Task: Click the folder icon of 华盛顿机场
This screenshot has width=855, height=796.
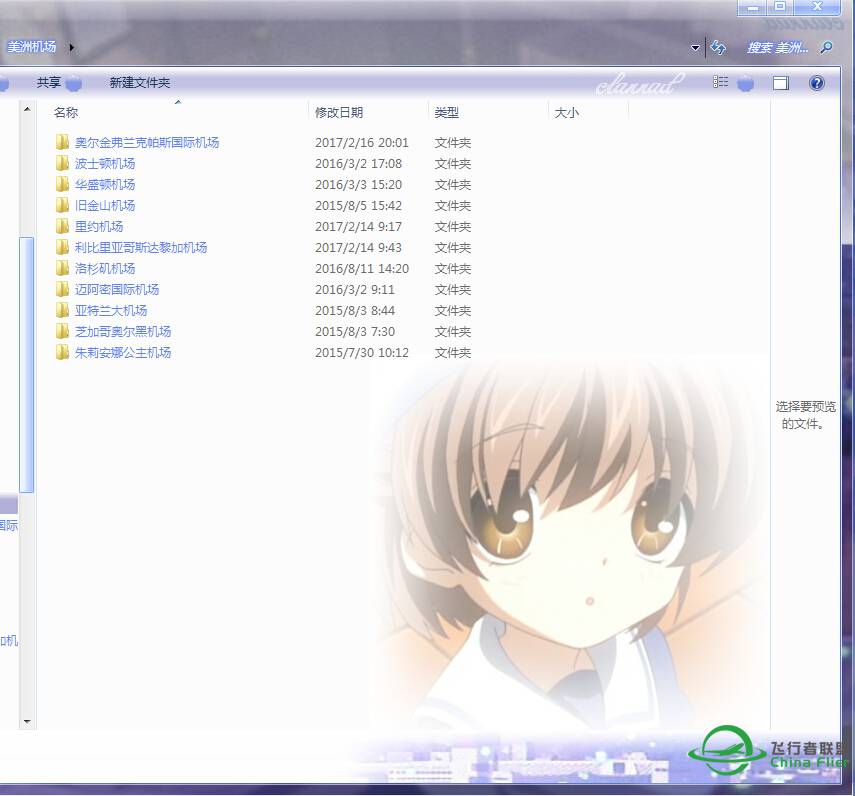Action: (62, 185)
